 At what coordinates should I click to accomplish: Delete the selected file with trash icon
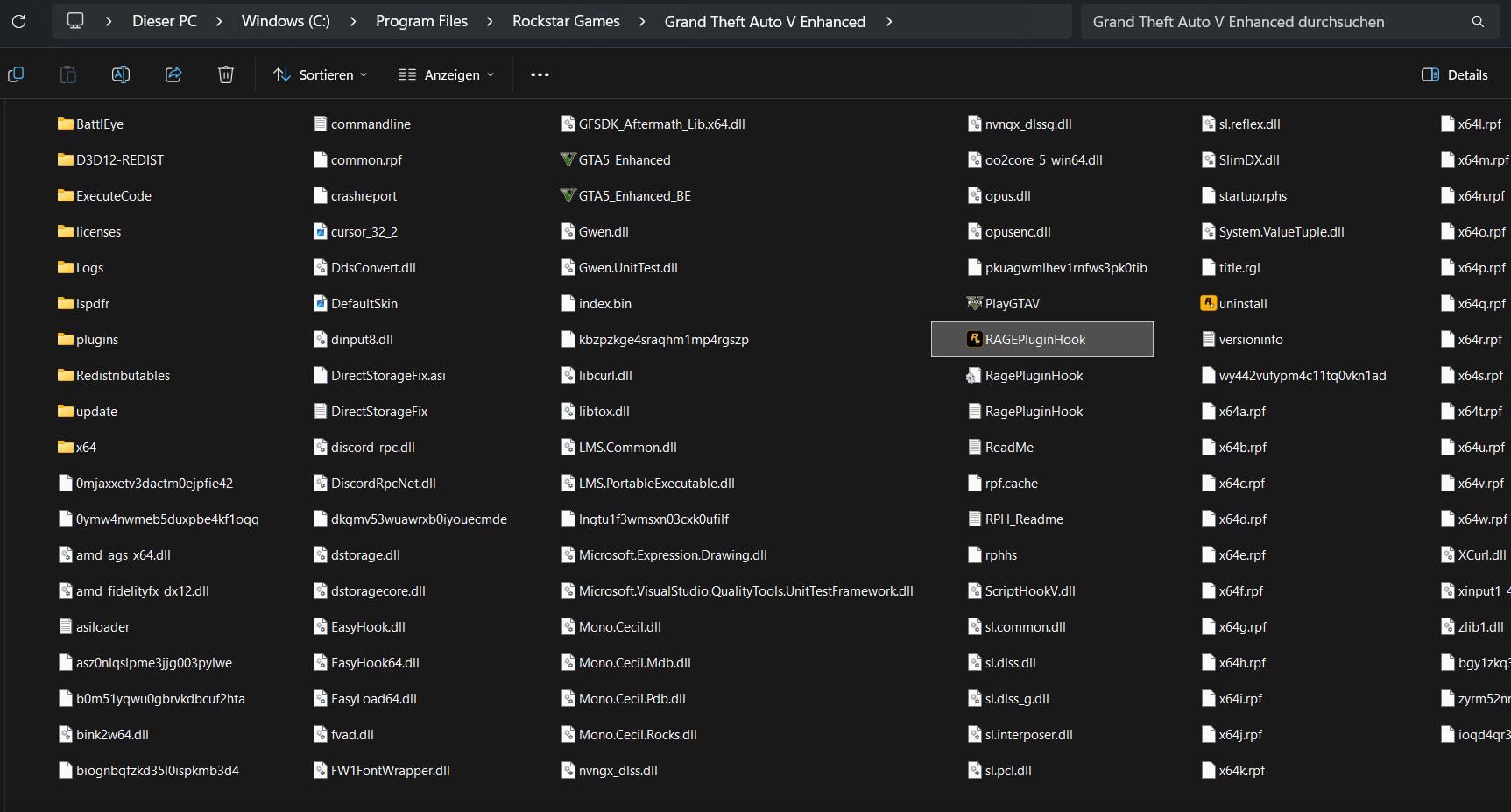[226, 74]
